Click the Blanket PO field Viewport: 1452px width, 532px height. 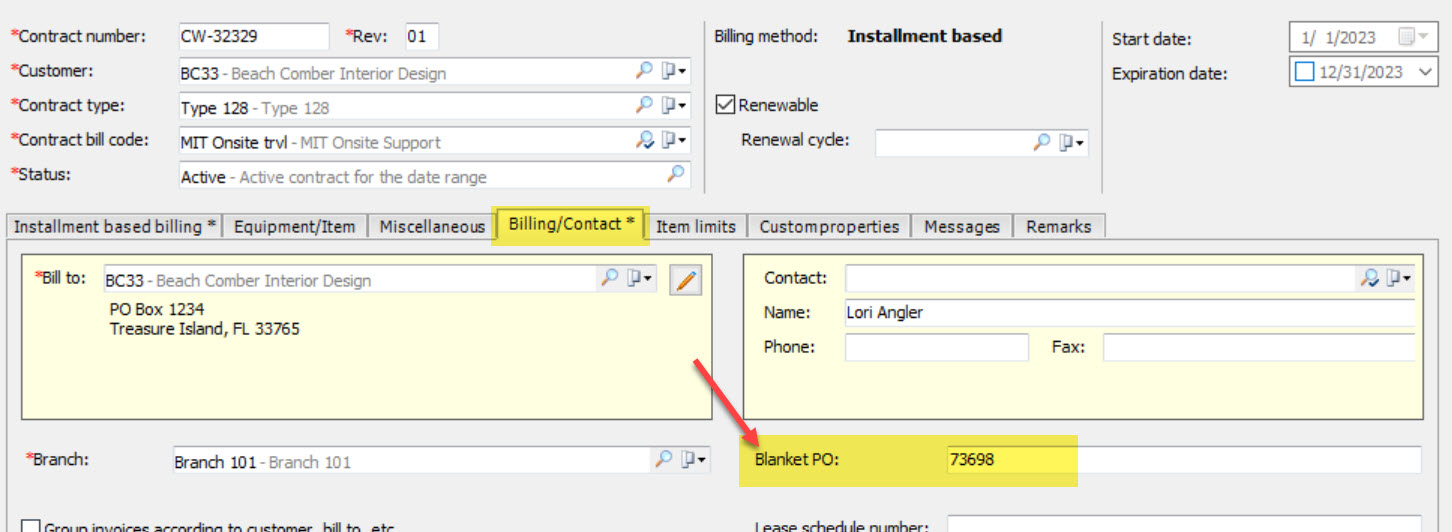click(1183, 460)
